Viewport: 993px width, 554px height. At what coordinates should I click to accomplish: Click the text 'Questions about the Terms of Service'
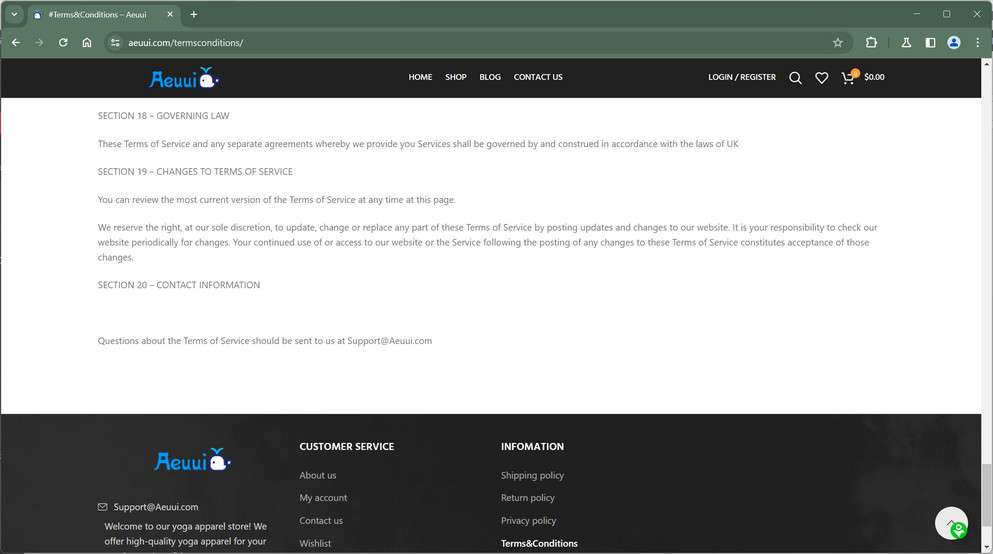pos(174,341)
